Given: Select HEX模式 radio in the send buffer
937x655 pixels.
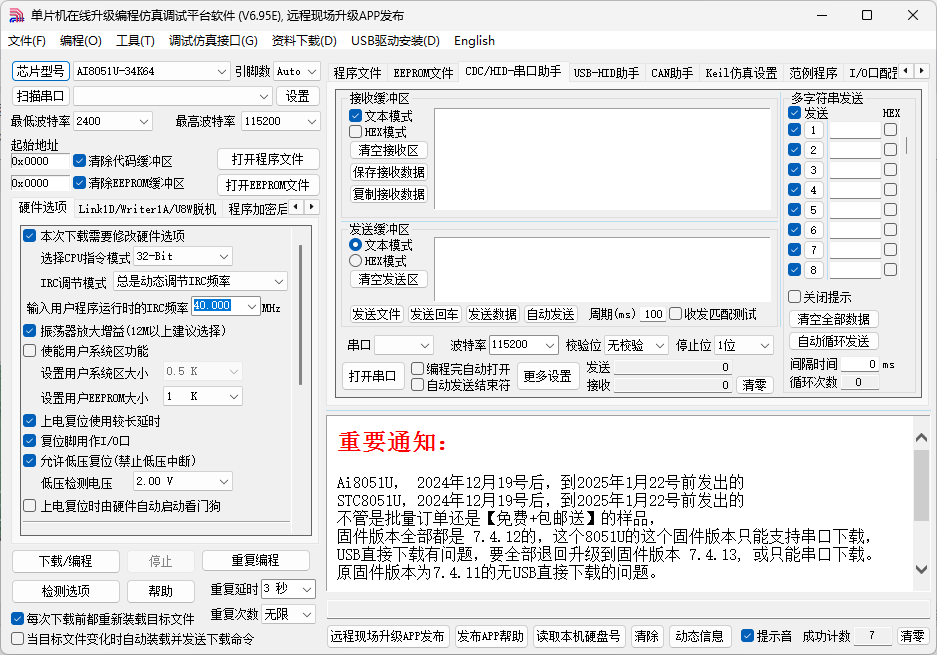Looking at the screenshot, I should point(356,261).
